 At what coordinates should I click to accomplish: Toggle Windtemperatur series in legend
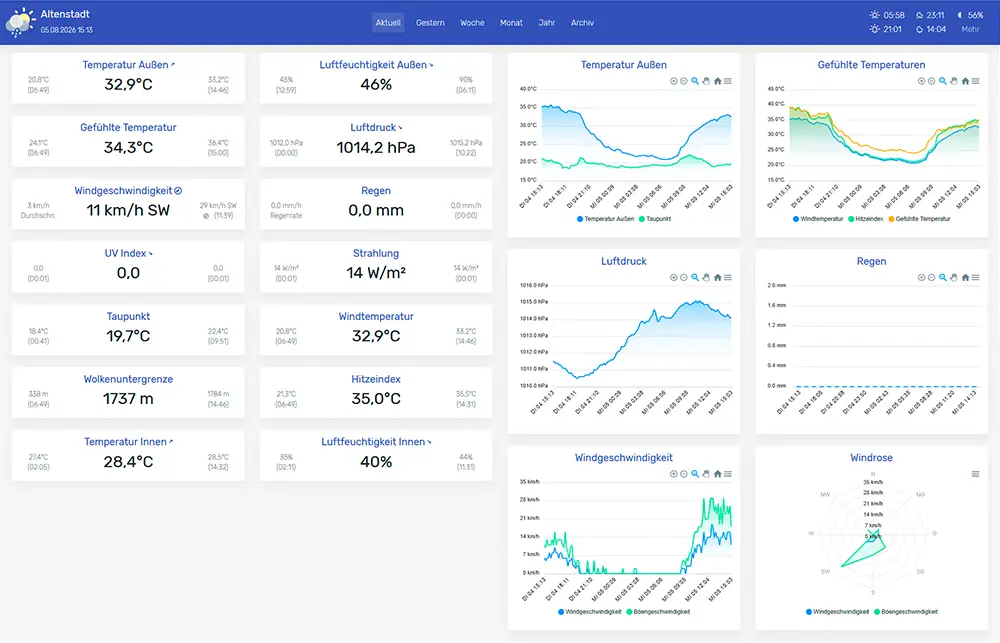coord(818,219)
